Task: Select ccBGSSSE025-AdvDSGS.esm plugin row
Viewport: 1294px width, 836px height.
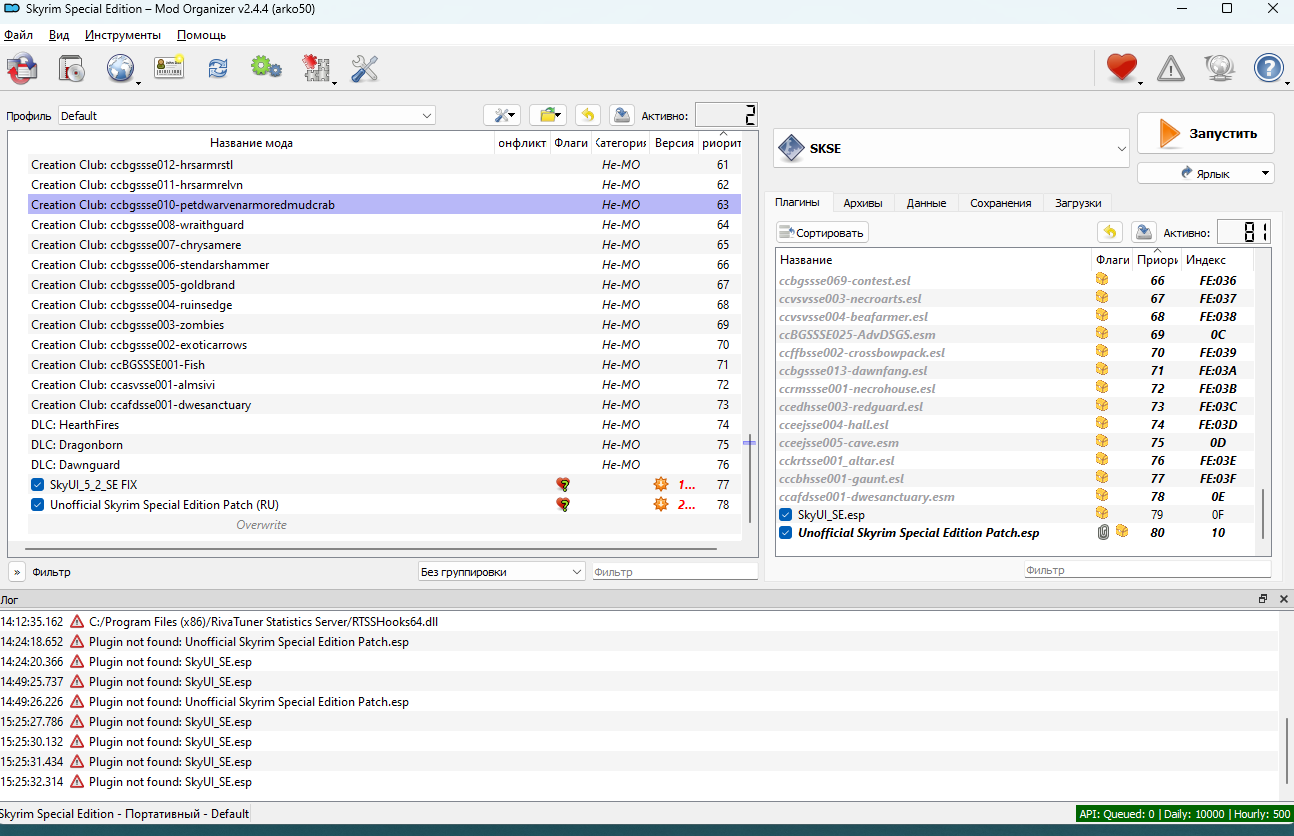Action: pos(1017,335)
